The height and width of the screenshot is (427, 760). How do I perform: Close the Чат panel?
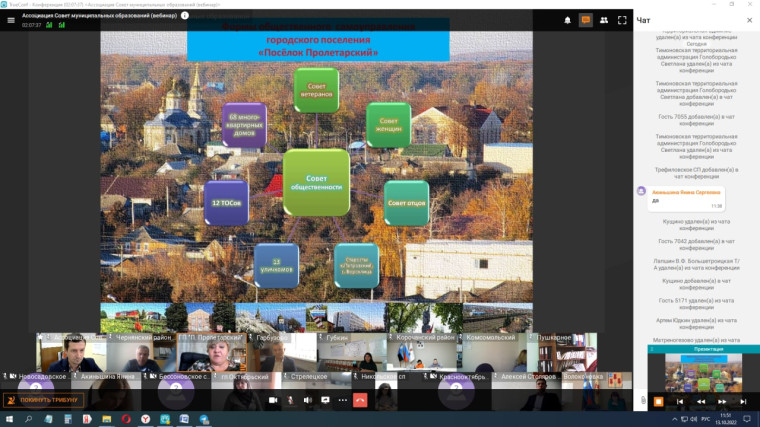751,19
